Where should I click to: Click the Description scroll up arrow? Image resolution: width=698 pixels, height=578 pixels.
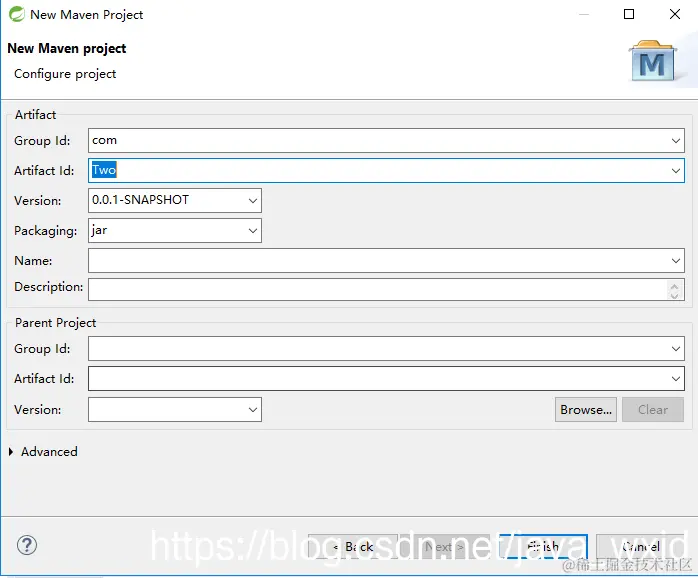click(x=674, y=286)
